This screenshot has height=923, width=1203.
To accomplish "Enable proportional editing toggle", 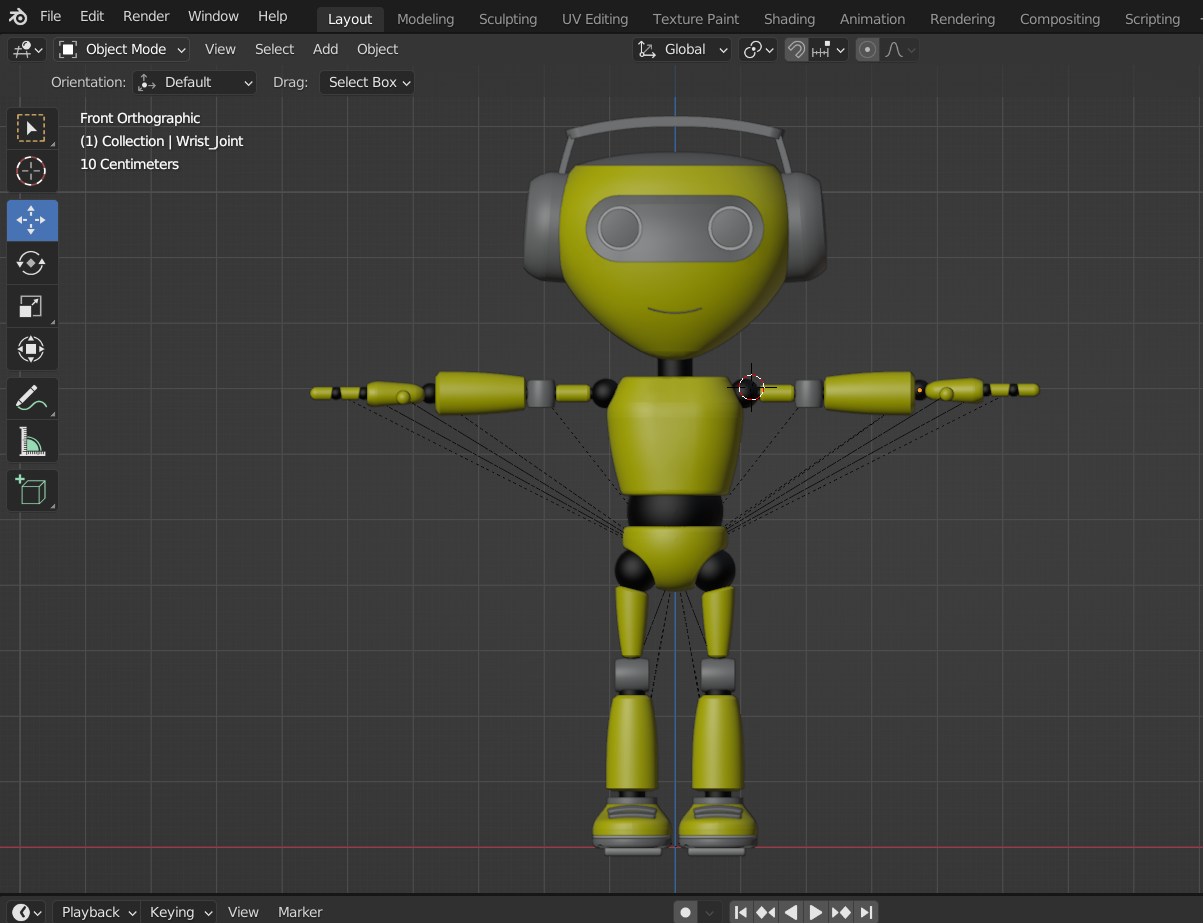I will coord(867,50).
